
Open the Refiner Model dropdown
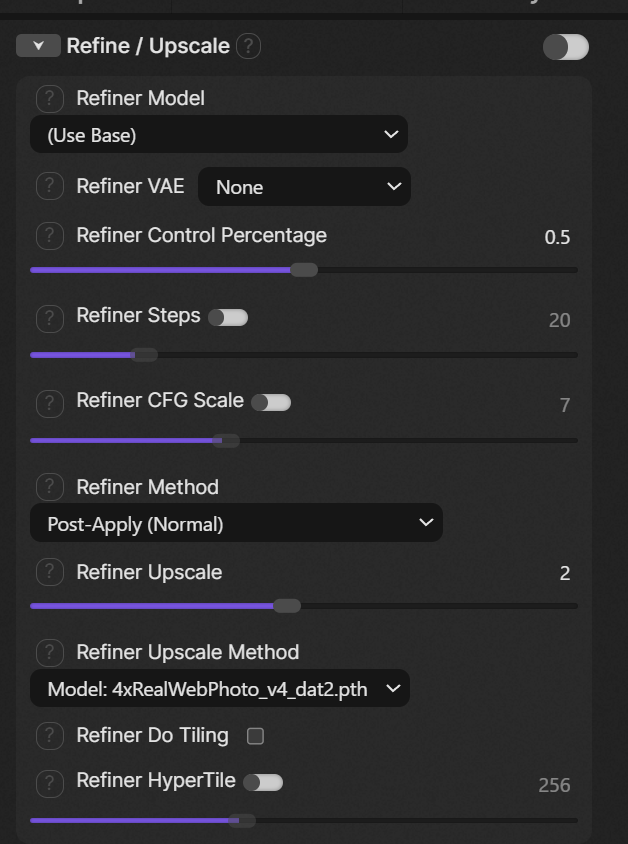click(218, 135)
